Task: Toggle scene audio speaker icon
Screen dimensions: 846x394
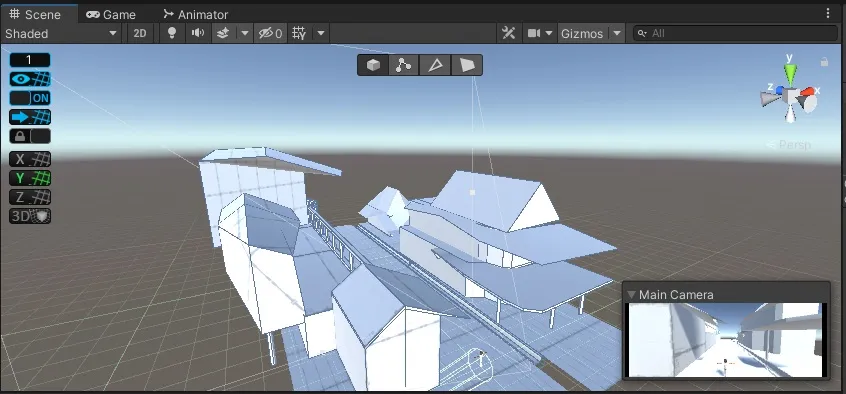Action: 198,33
